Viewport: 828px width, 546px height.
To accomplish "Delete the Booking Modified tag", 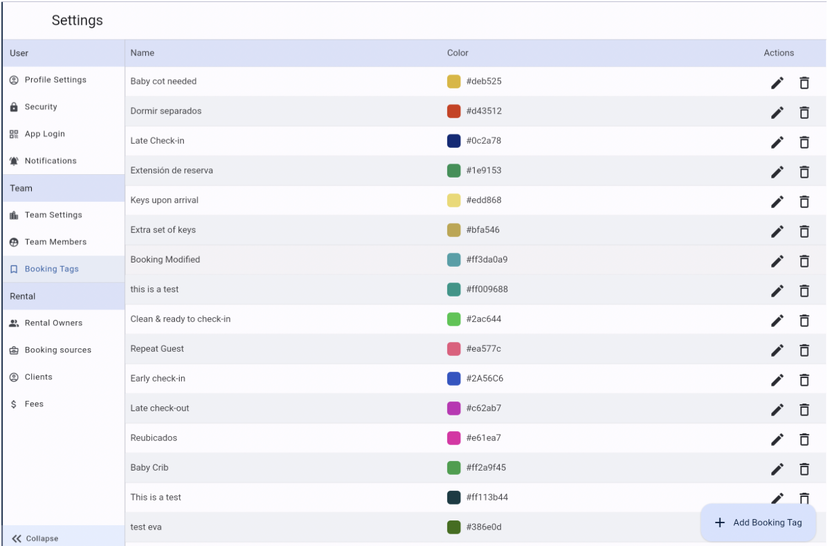I will [804, 261].
